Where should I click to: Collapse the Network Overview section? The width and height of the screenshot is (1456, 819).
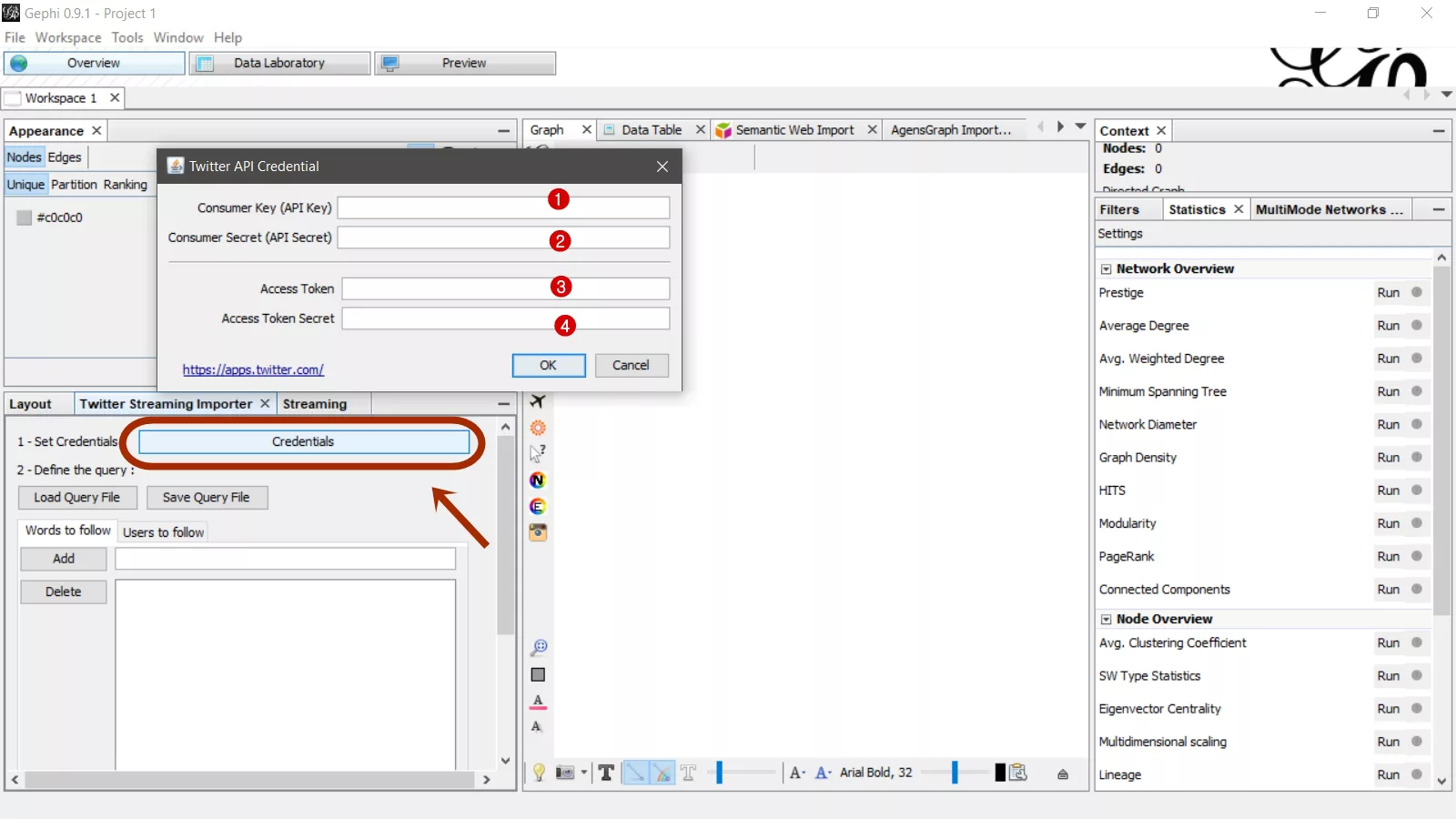click(1107, 269)
